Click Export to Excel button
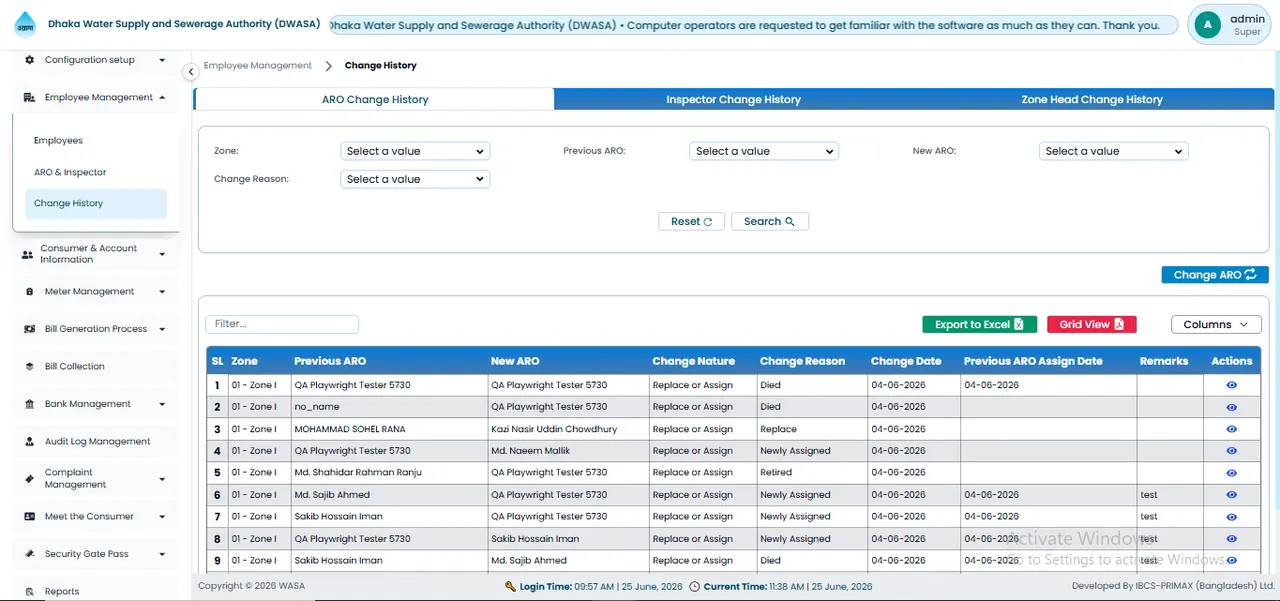1280x601 pixels. tap(979, 324)
